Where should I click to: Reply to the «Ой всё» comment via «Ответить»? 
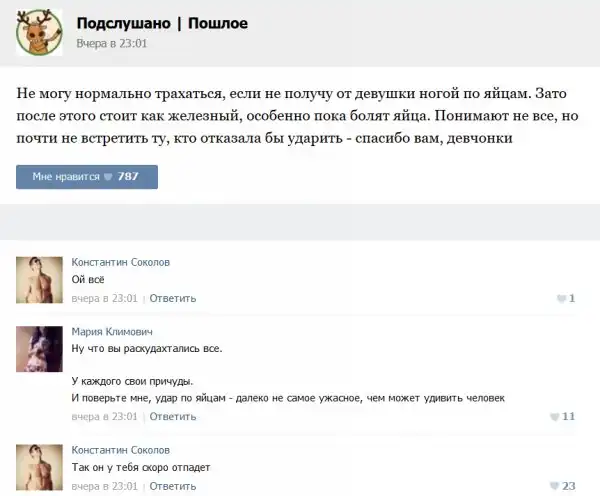[173, 298]
